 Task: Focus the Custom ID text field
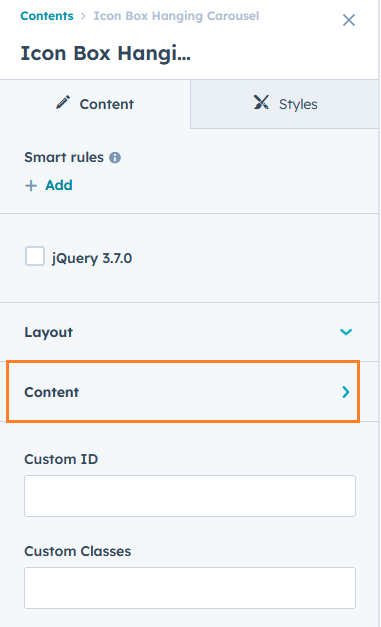190,496
